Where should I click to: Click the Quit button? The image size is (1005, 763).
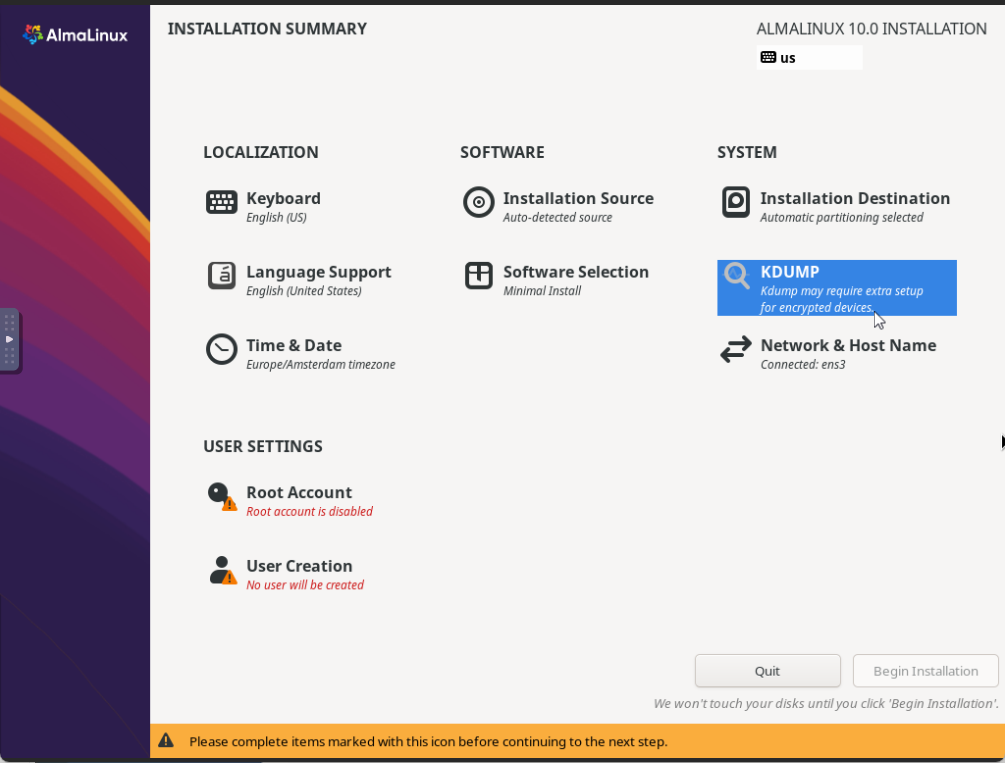[x=767, y=671]
